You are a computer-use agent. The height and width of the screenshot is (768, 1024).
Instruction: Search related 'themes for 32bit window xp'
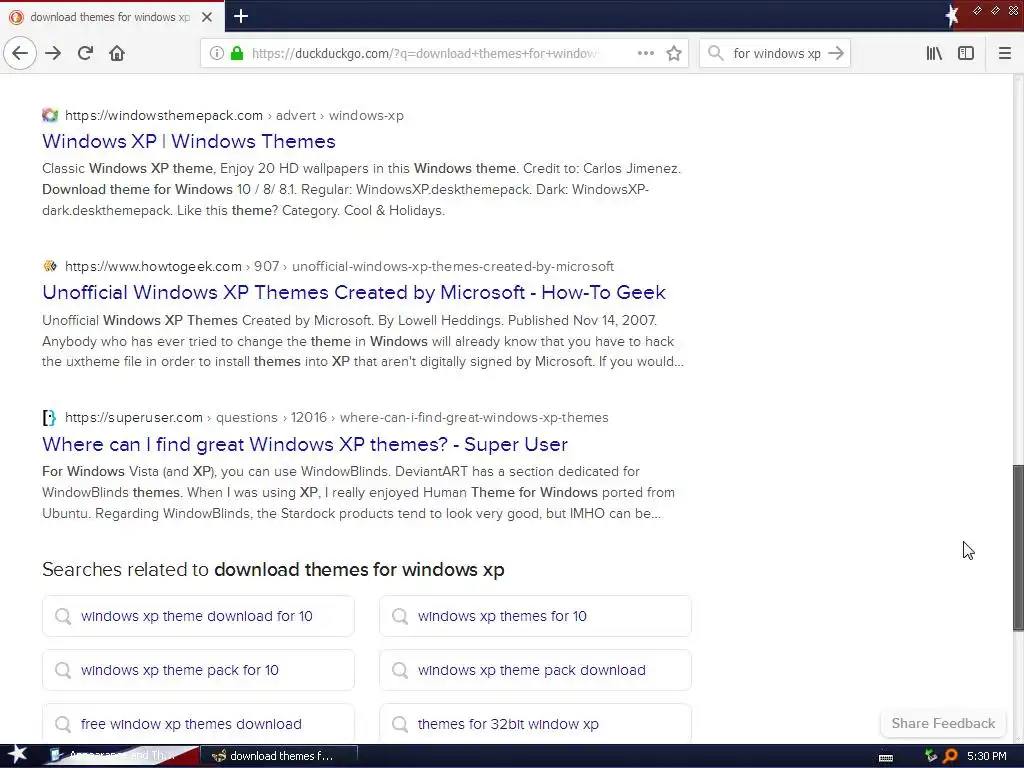(535, 724)
